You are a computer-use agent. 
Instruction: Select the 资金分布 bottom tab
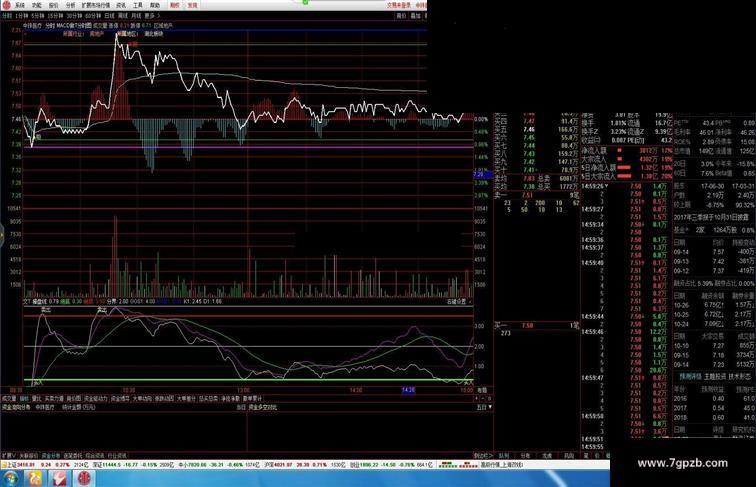coord(51,455)
